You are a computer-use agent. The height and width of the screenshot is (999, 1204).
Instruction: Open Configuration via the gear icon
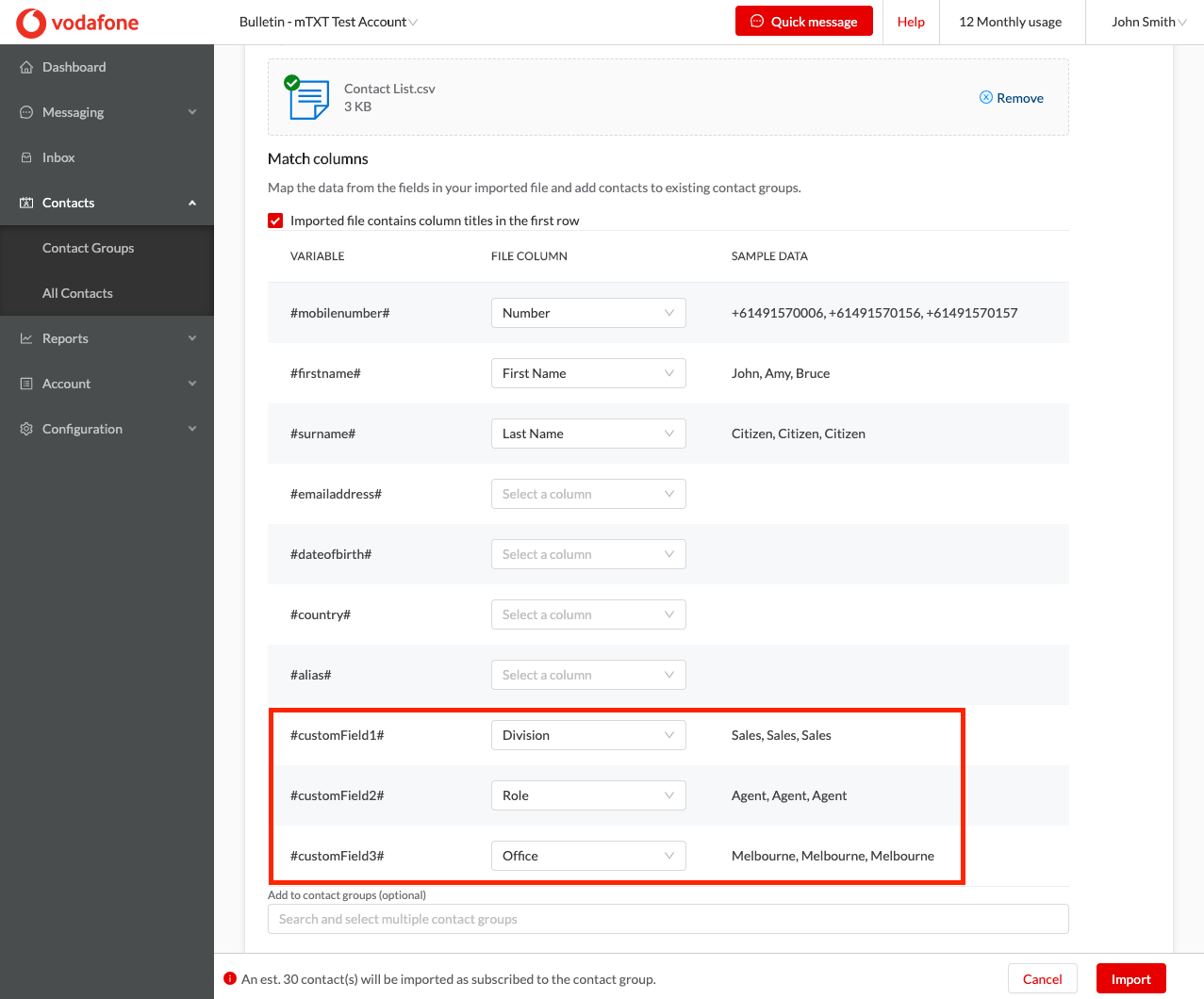[x=25, y=428]
